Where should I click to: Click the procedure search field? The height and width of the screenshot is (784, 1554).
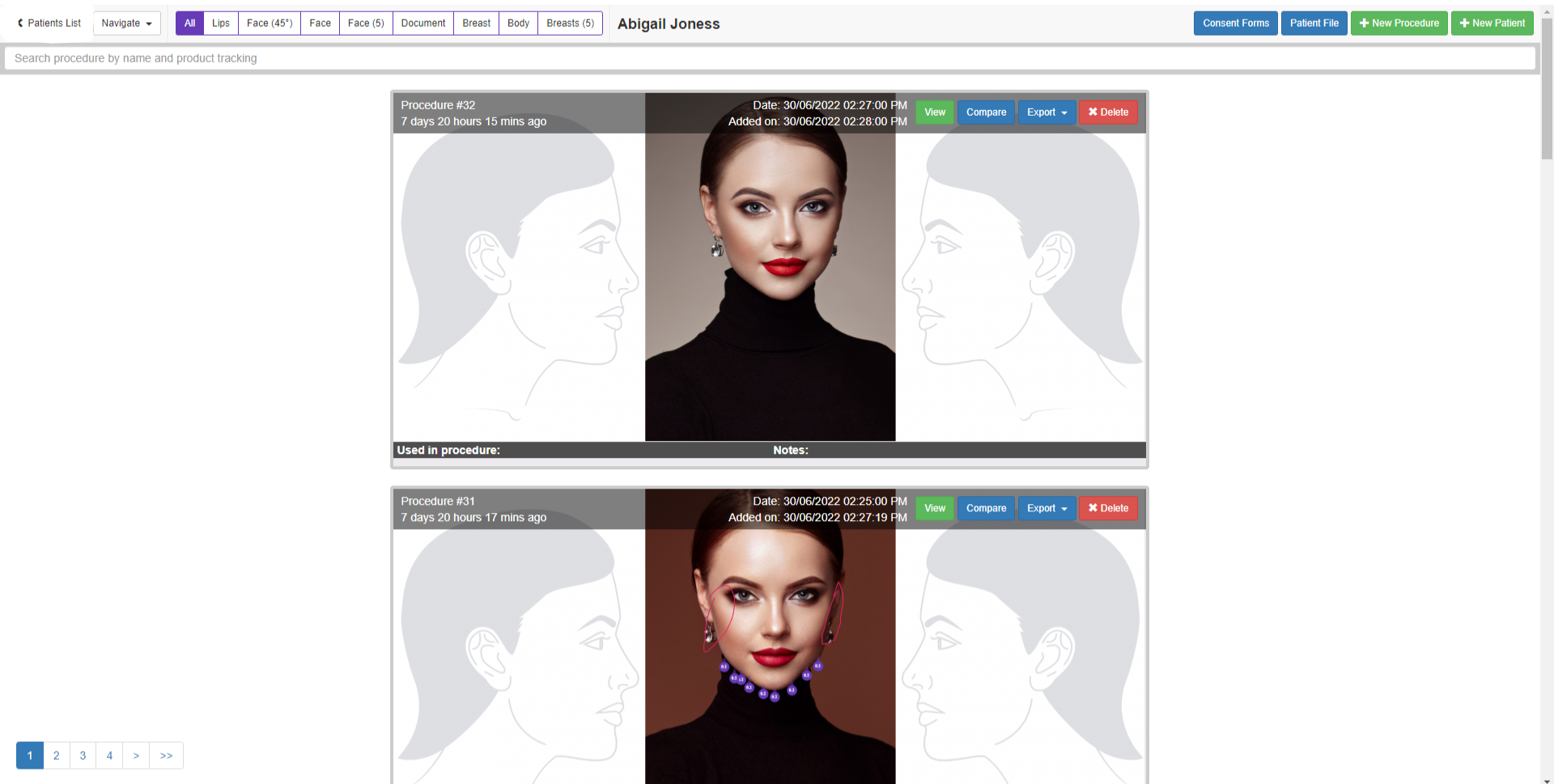(769, 58)
